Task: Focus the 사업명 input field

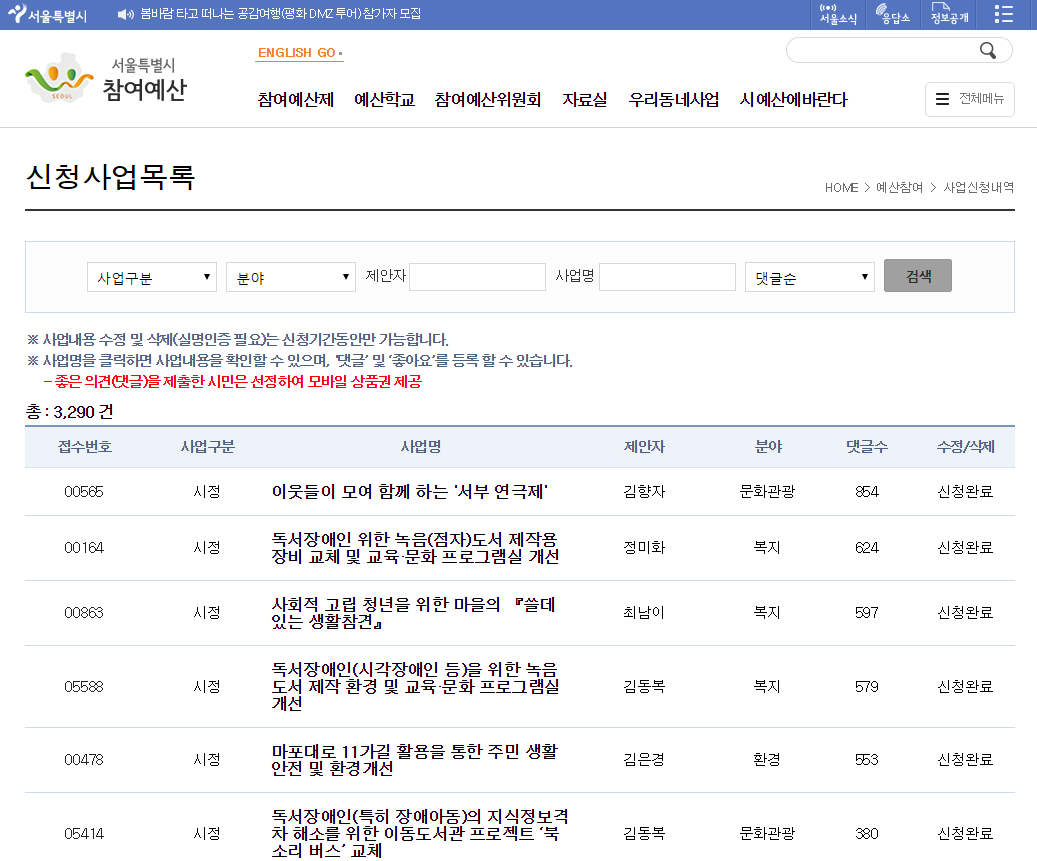Action: (667, 277)
